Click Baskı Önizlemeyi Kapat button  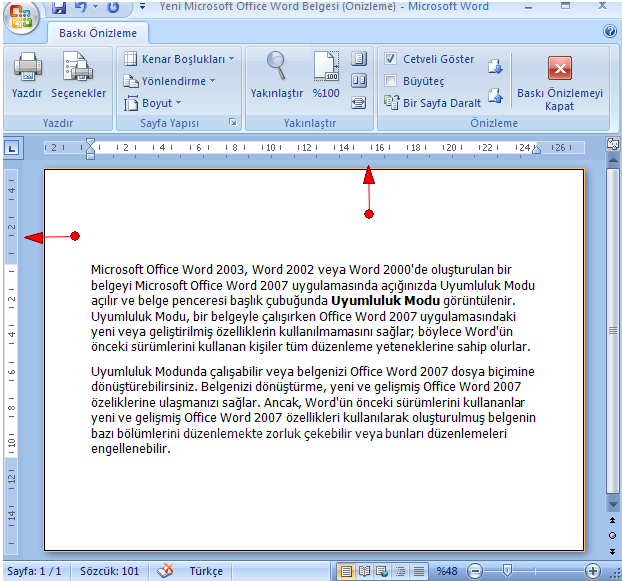(560, 83)
